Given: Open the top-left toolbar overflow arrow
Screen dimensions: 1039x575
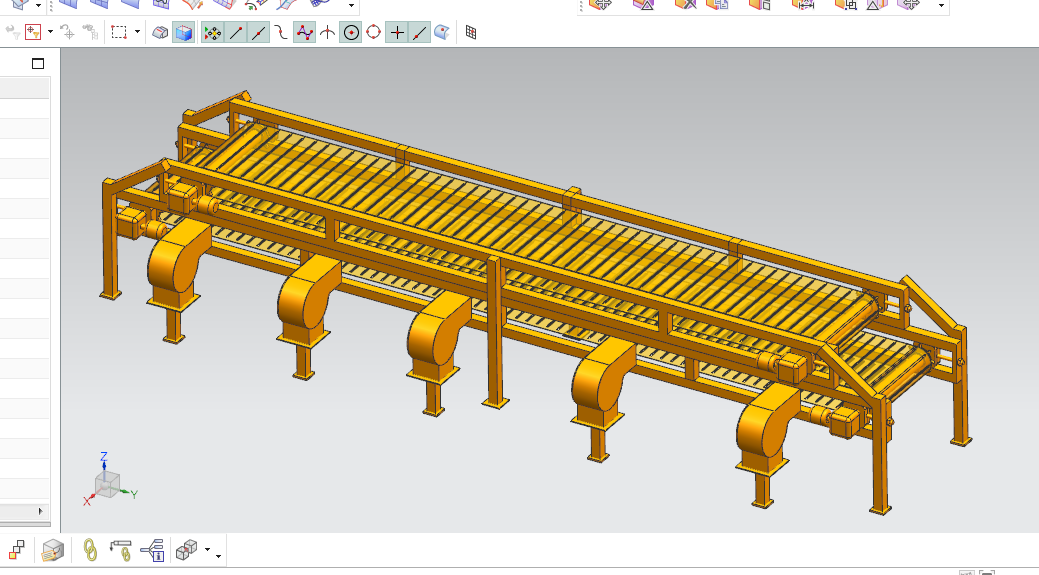Looking at the screenshot, I should coord(351,6).
